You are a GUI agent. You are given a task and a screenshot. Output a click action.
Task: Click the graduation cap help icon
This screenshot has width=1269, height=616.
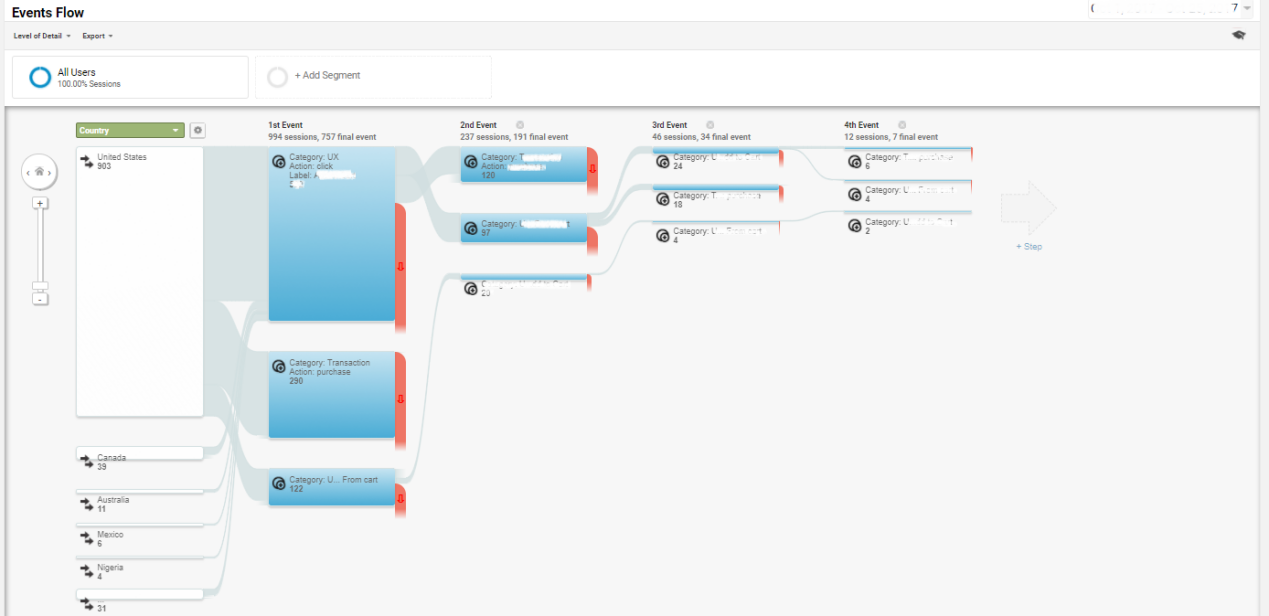pyautogui.click(x=1239, y=35)
